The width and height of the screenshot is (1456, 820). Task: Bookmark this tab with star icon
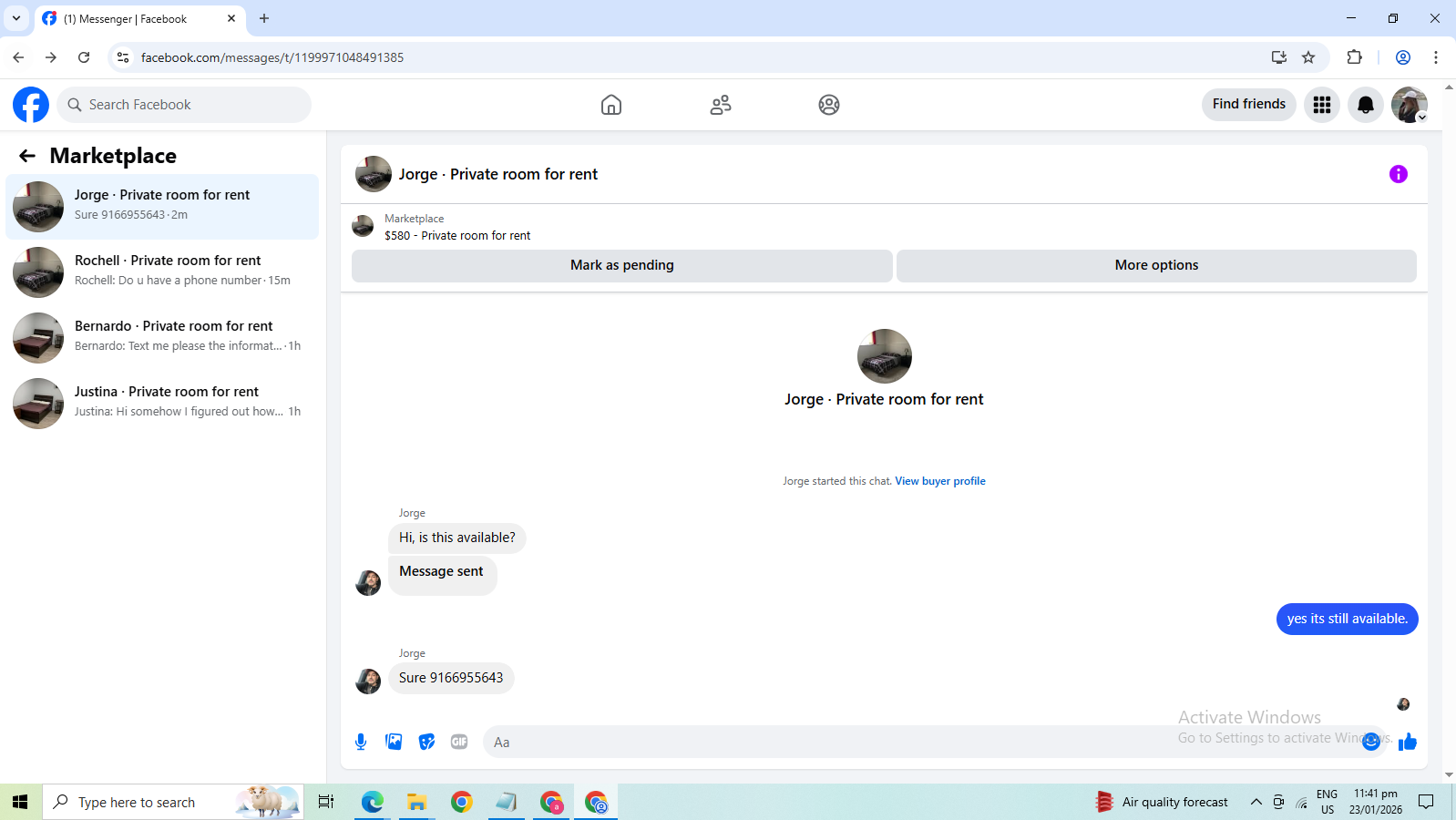(1308, 57)
